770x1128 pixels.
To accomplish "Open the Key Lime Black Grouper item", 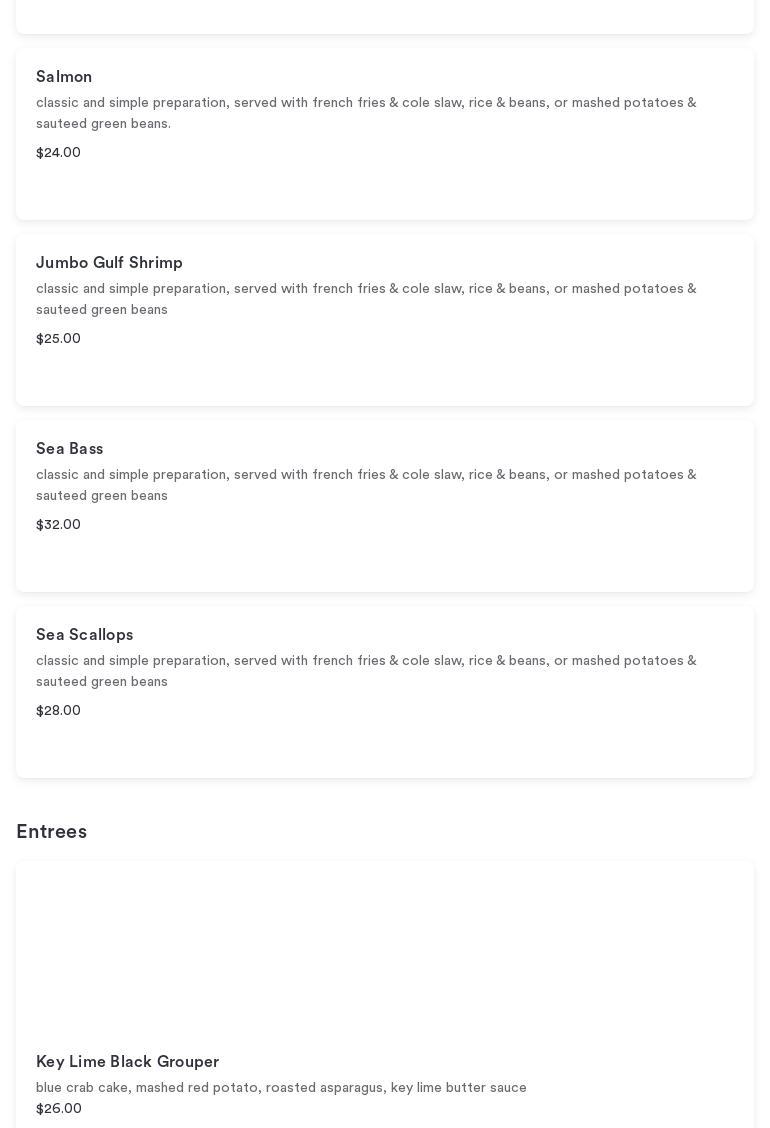I will 127,1062.
